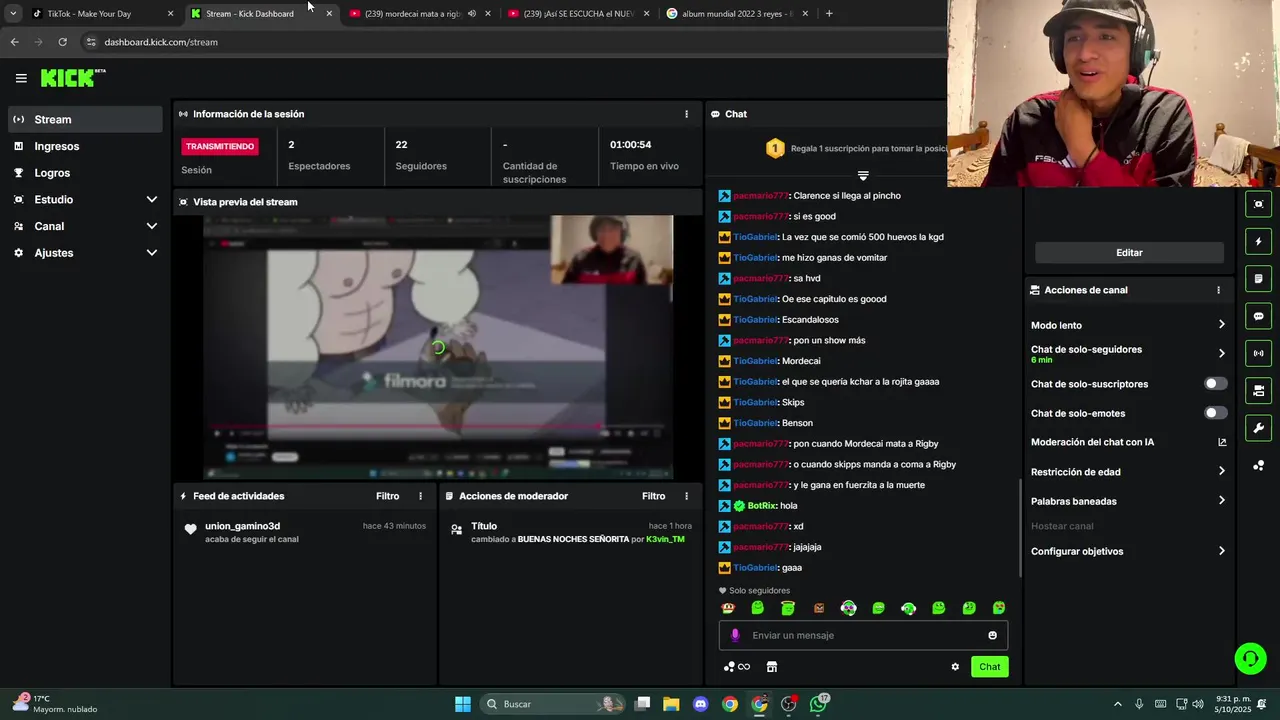
Task: Open options menu of Acciones de moderador
Action: click(x=686, y=496)
